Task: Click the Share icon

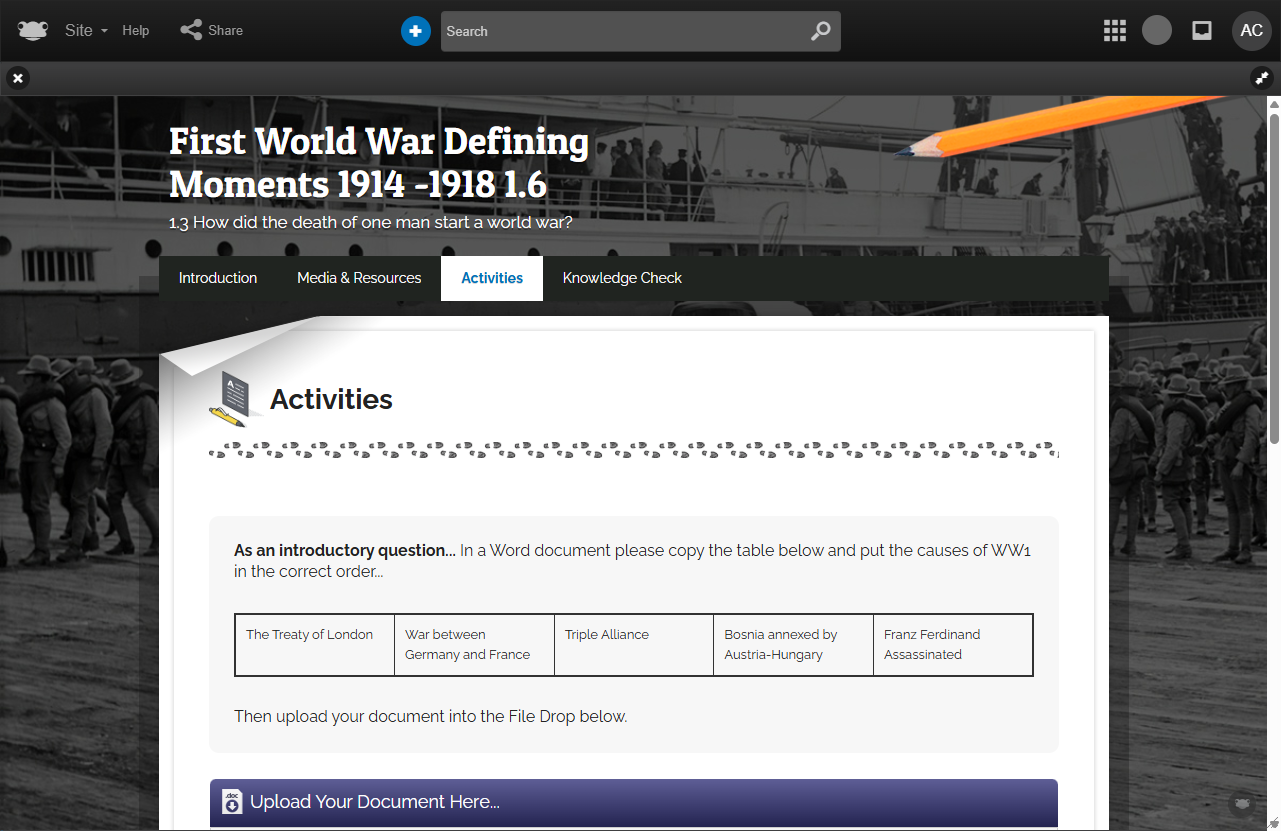Action: tap(191, 31)
